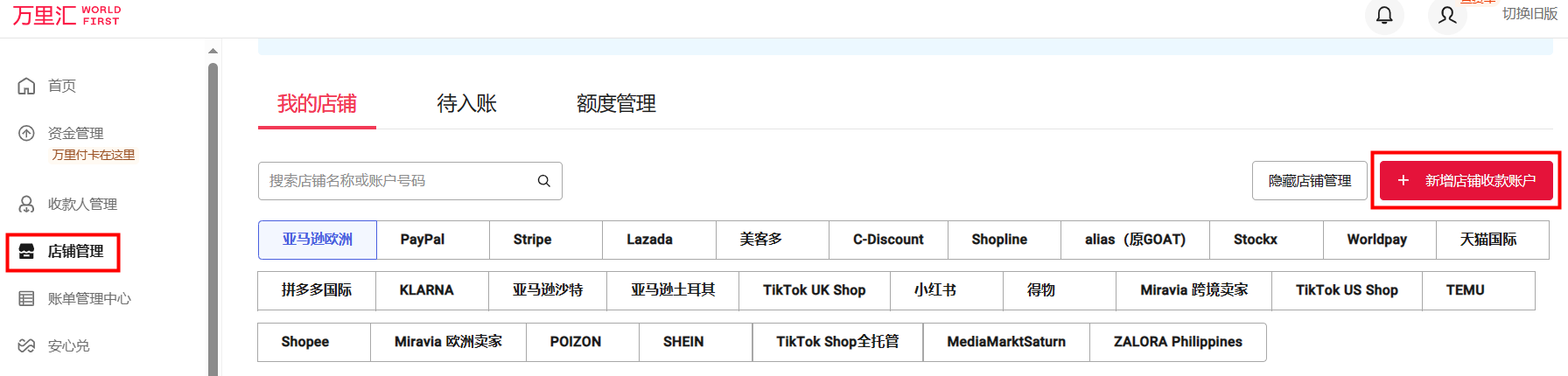Open the 额度管理 tab
1568x376 pixels.
(616, 104)
